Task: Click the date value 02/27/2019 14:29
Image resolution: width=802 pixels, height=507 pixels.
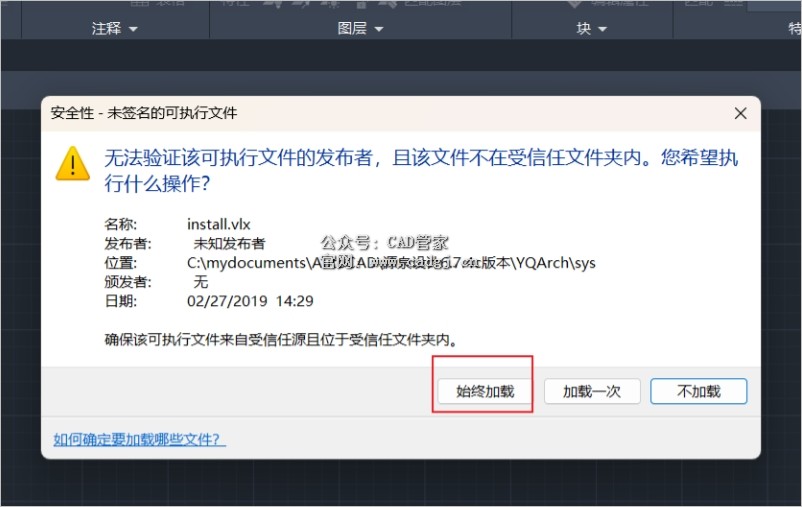Action: coord(250,301)
